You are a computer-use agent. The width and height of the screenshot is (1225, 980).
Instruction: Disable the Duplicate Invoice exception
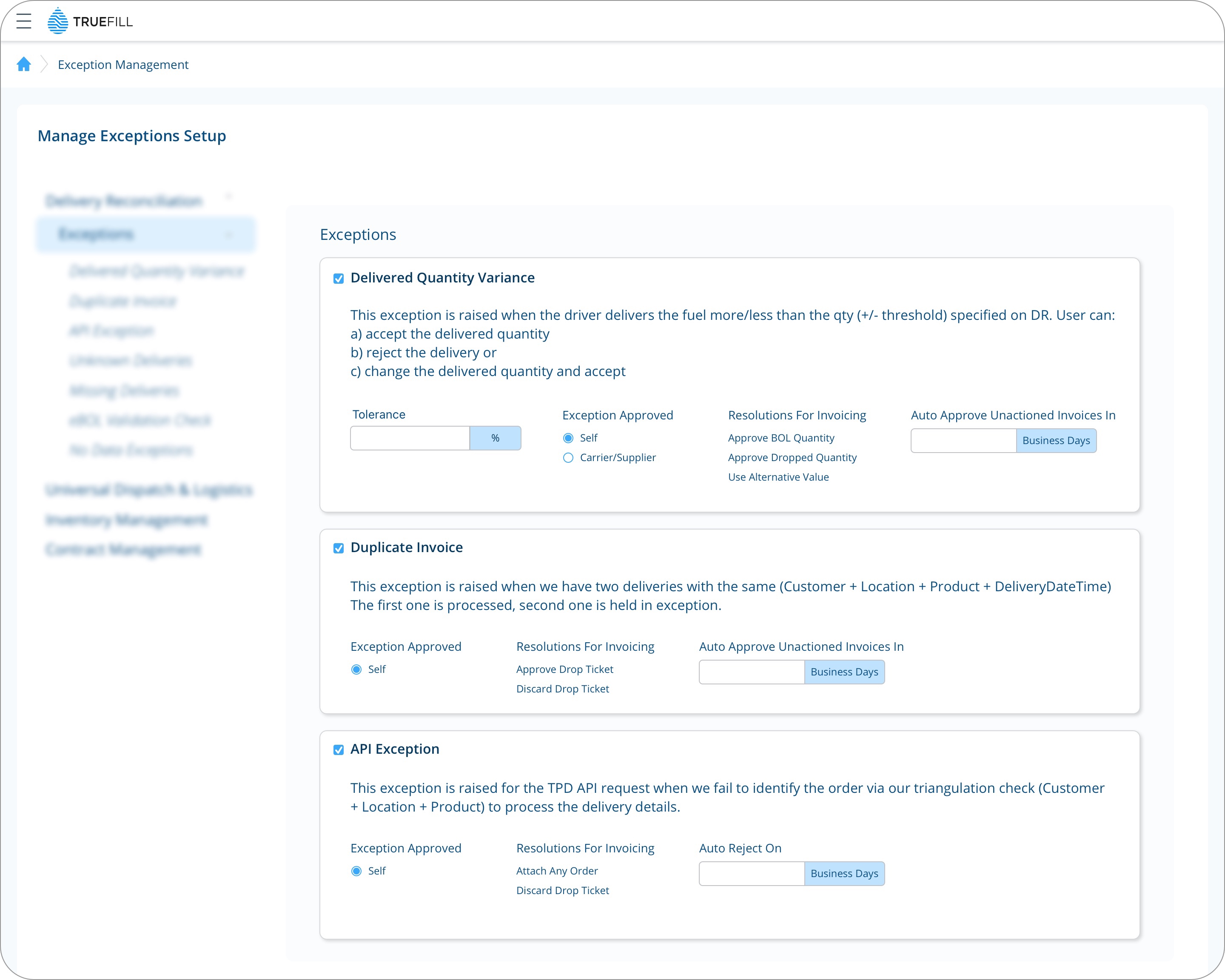338,548
